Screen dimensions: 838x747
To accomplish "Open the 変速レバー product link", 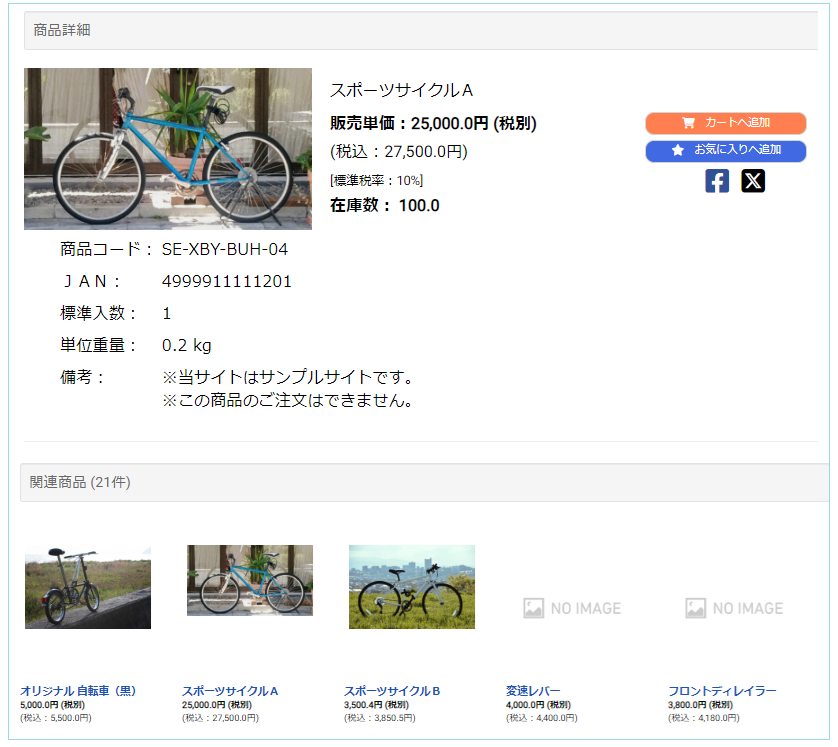I will point(533,691).
